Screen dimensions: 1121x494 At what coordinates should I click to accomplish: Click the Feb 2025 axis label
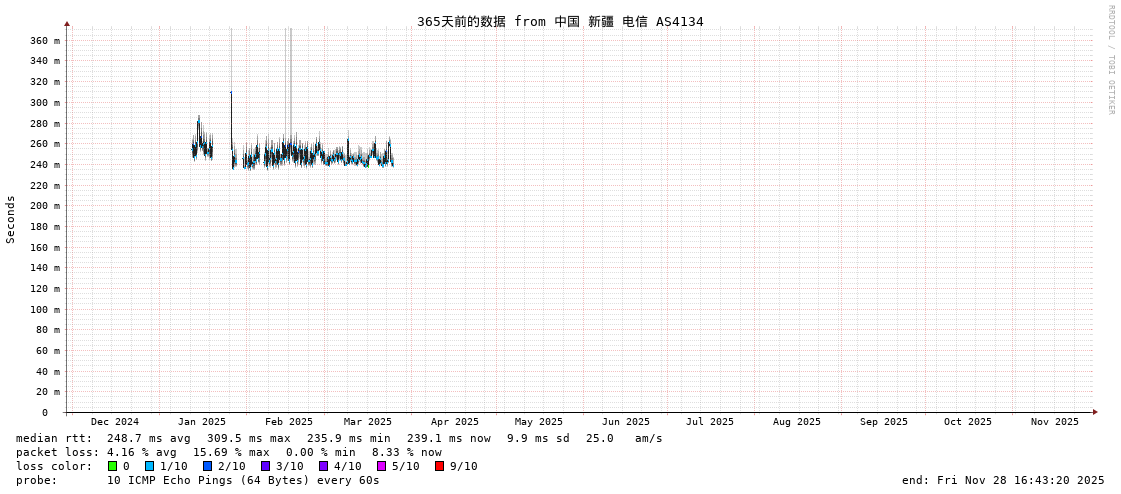pyautogui.click(x=289, y=422)
